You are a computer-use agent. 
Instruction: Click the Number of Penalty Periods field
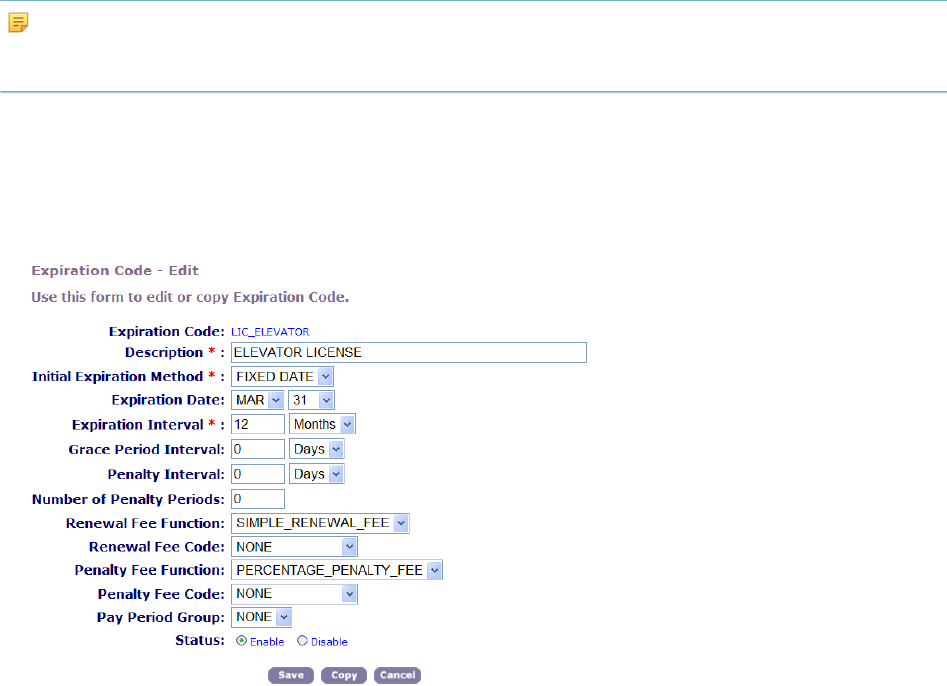[258, 499]
